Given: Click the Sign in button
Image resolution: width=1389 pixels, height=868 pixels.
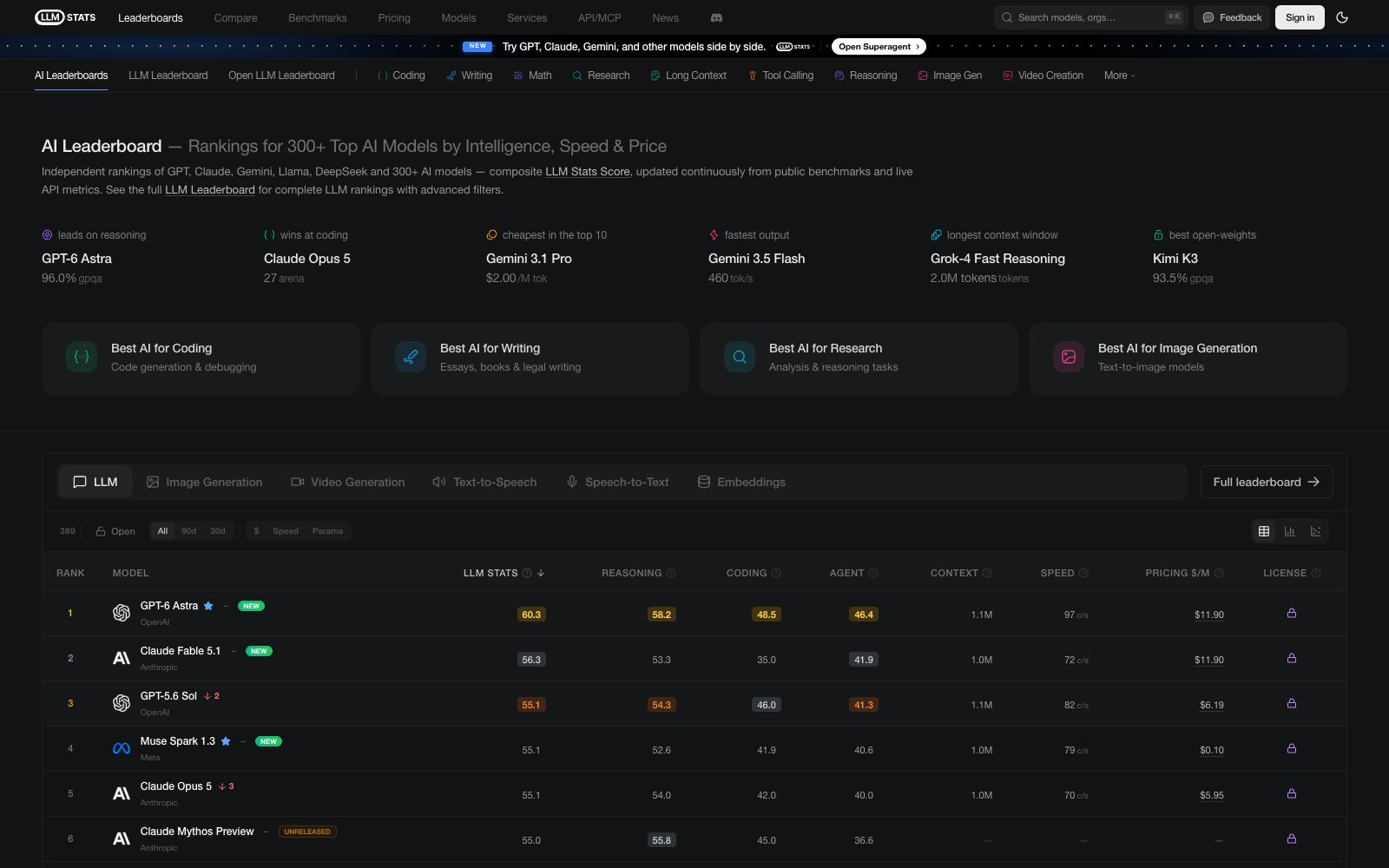Looking at the screenshot, I should click(1300, 17).
